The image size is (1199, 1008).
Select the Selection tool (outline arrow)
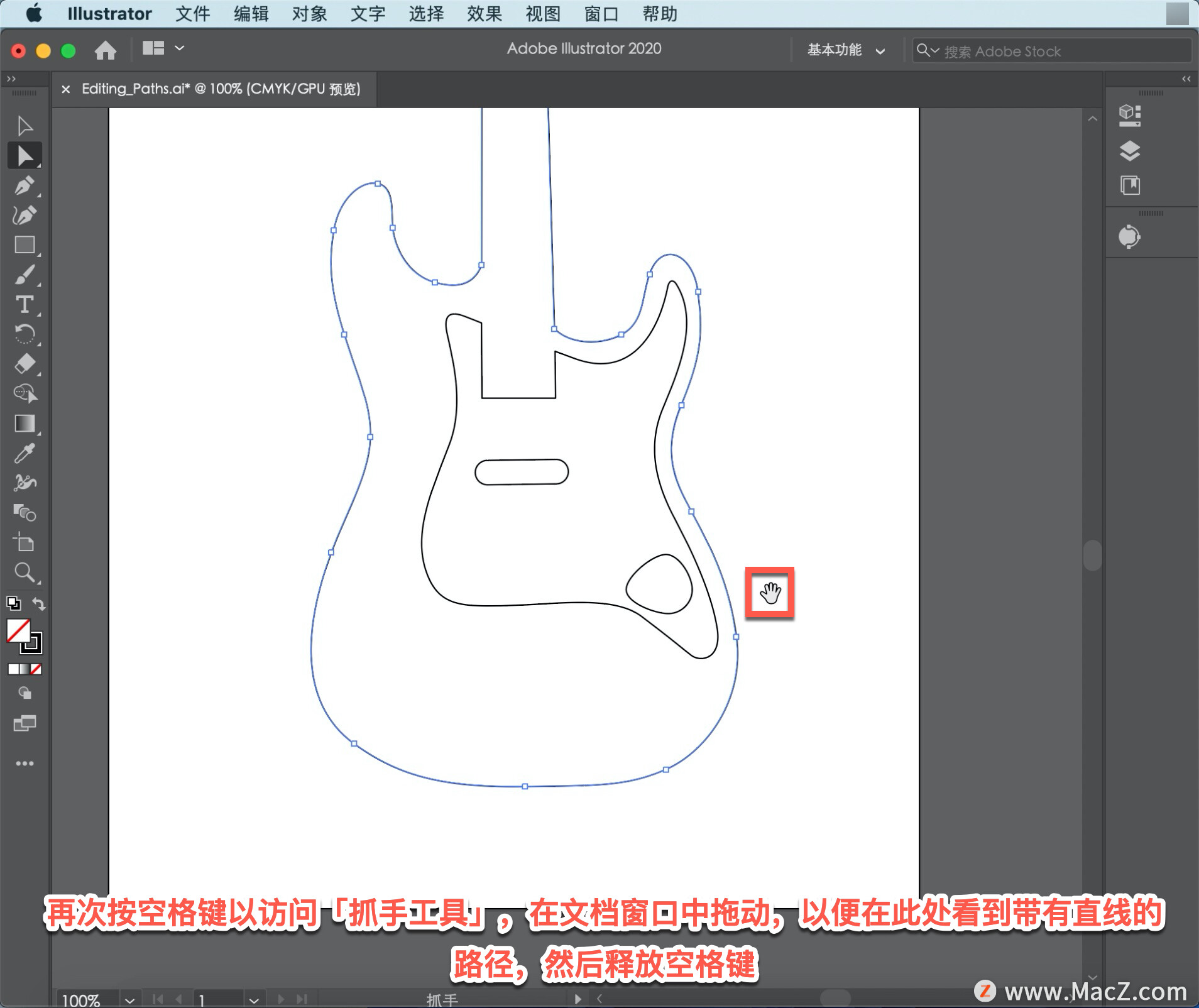(25, 126)
